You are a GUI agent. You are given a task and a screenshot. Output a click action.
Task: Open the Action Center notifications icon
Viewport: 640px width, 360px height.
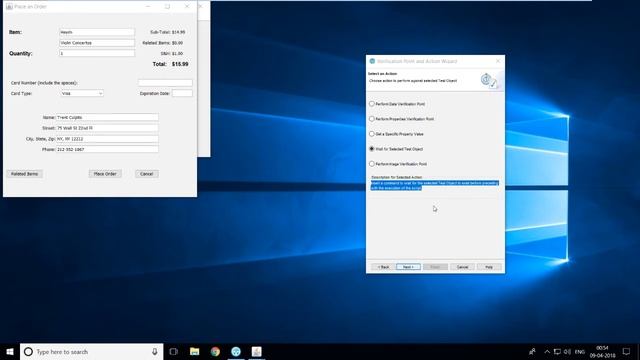coord(627,351)
